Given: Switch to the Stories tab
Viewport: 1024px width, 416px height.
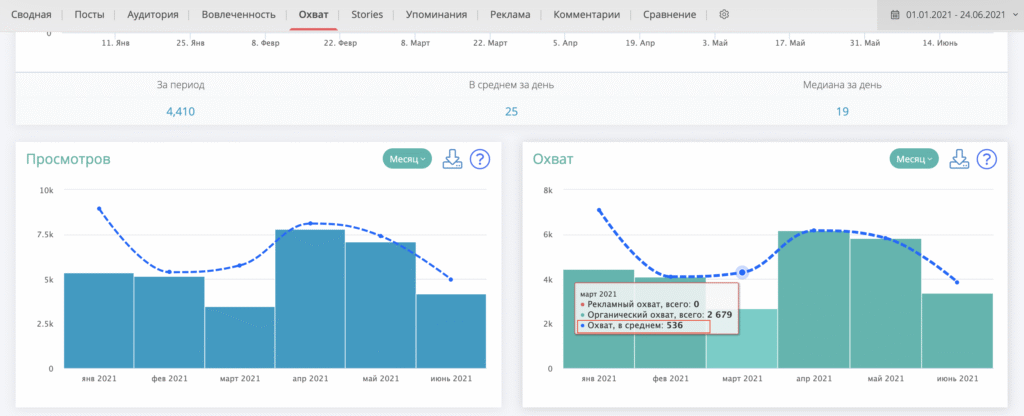Looking at the screenshot, I should point(367,15).
